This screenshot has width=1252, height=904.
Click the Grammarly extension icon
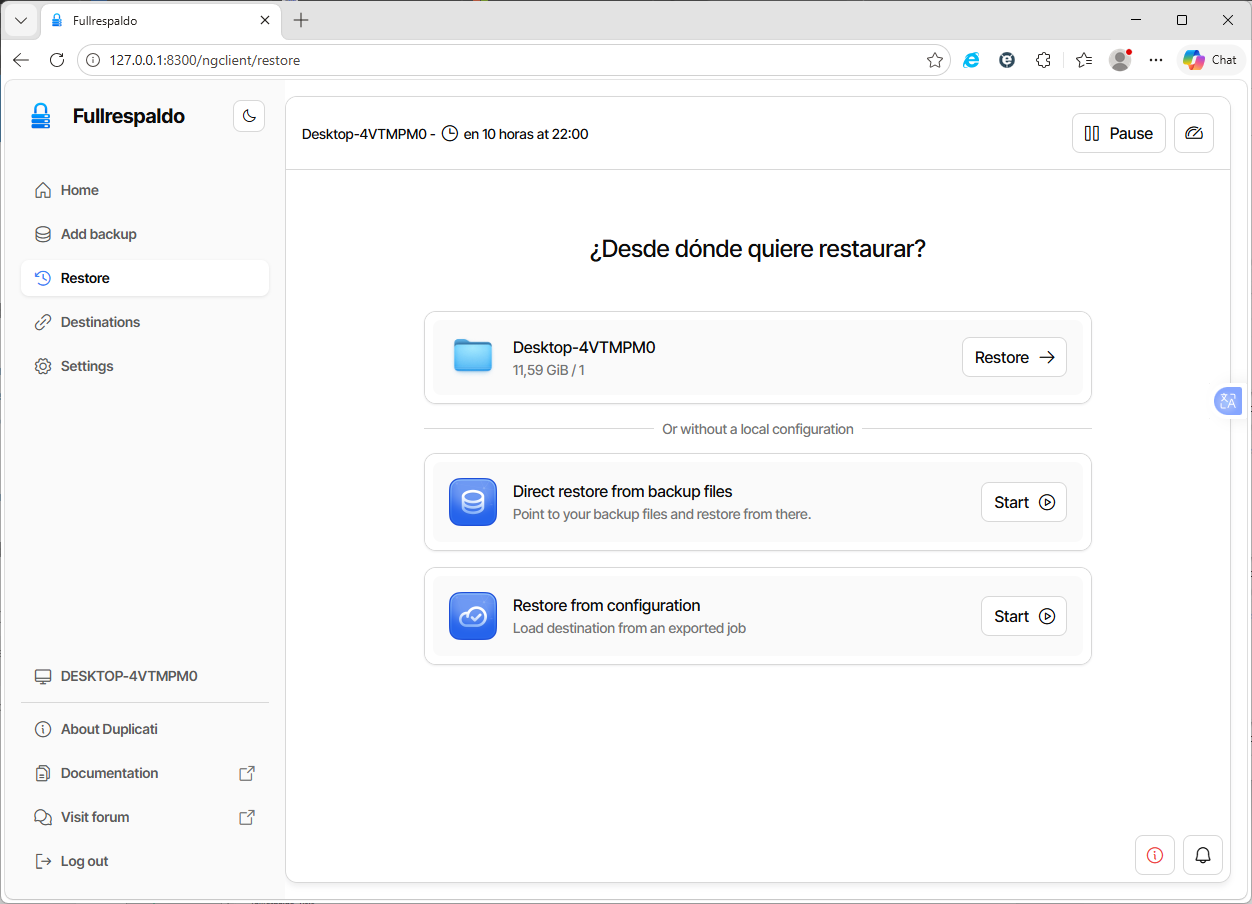coord(1007,60)
